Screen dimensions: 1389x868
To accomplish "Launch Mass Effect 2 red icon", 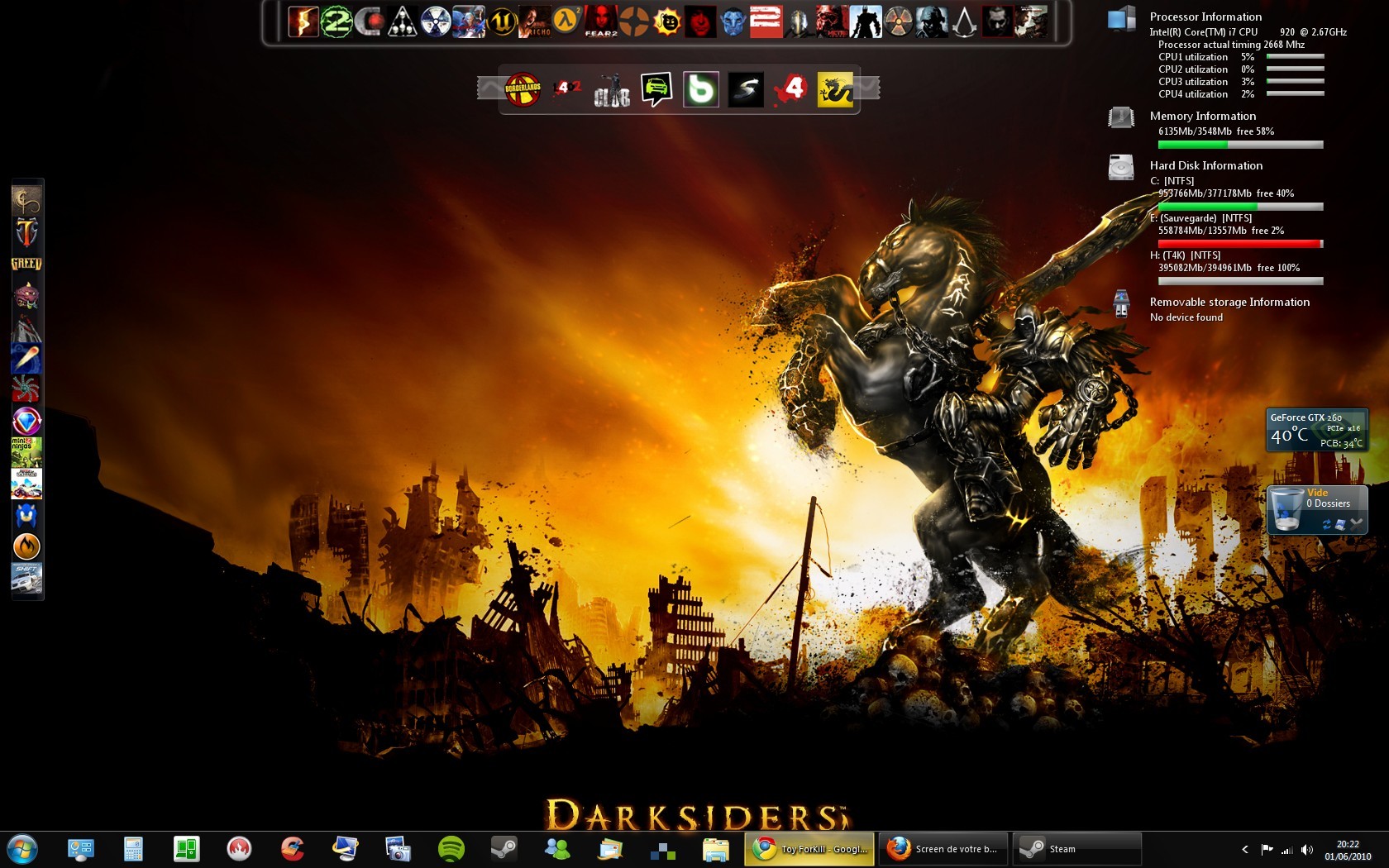I will pos(766,21).
